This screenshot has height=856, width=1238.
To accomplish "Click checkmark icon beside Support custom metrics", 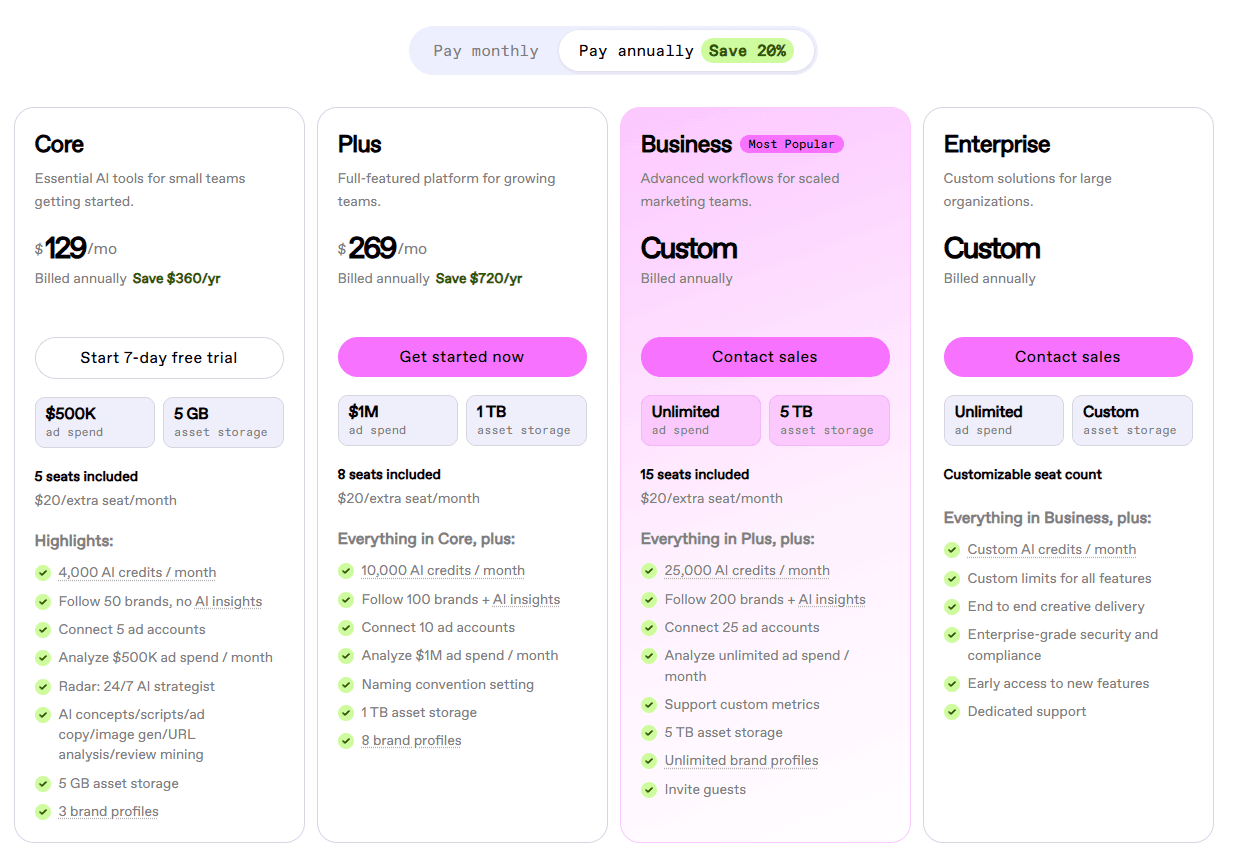I will 649,705.
